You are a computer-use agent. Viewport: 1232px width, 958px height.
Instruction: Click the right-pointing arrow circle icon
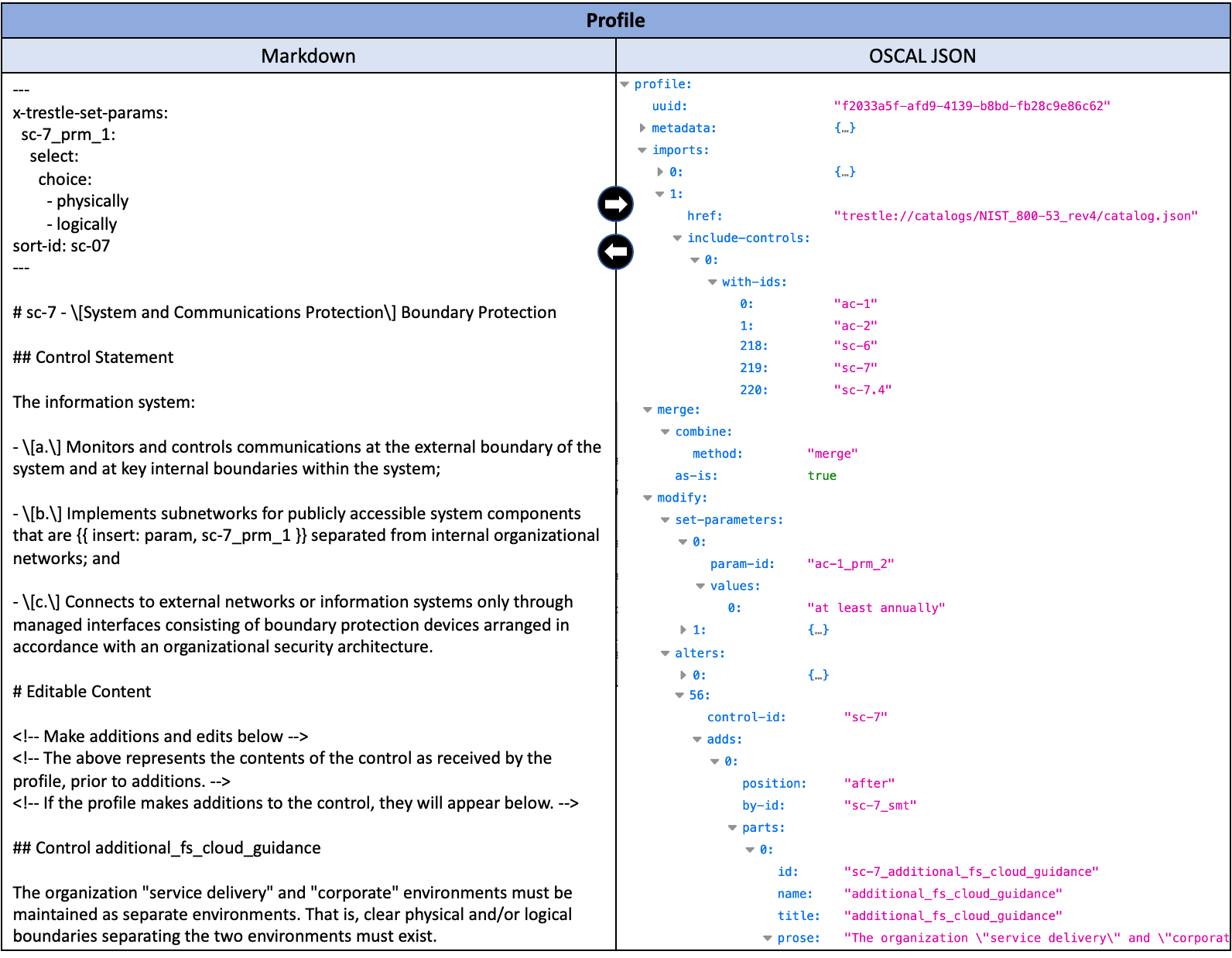coord(615,204)
